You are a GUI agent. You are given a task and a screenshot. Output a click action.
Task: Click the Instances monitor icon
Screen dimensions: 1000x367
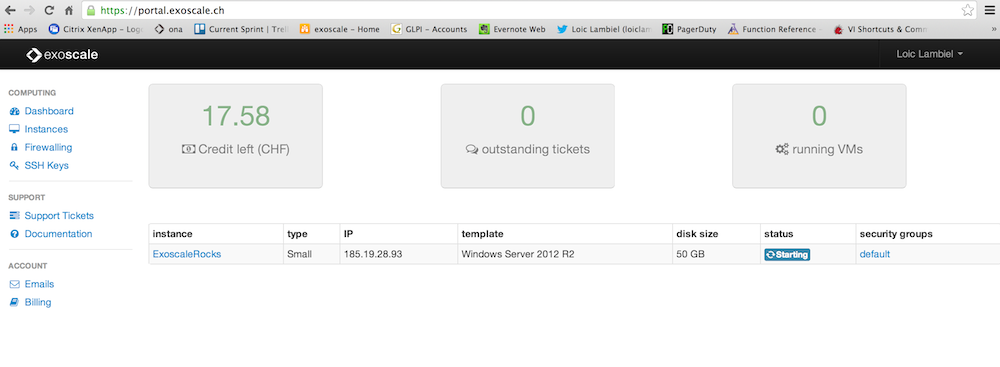(x=14, y=129)
